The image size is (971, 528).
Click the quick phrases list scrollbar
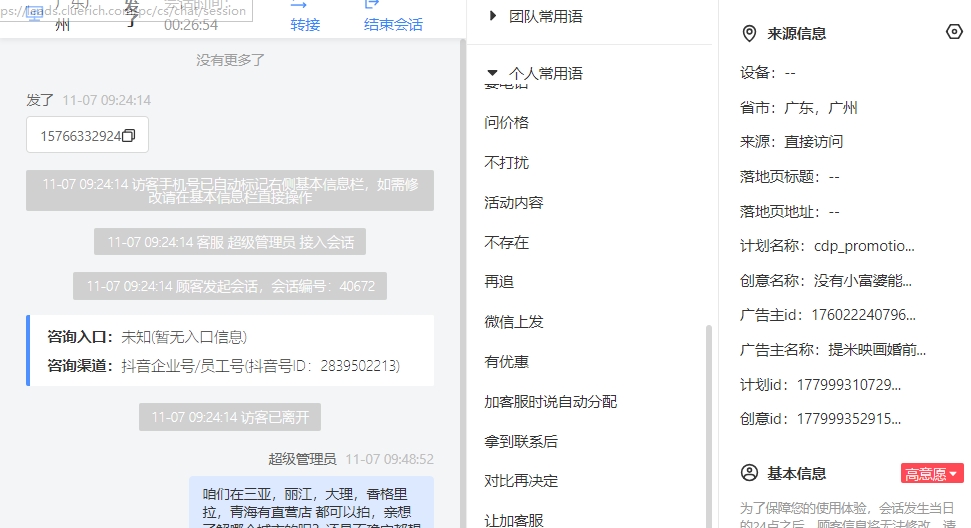pos(709,426)
